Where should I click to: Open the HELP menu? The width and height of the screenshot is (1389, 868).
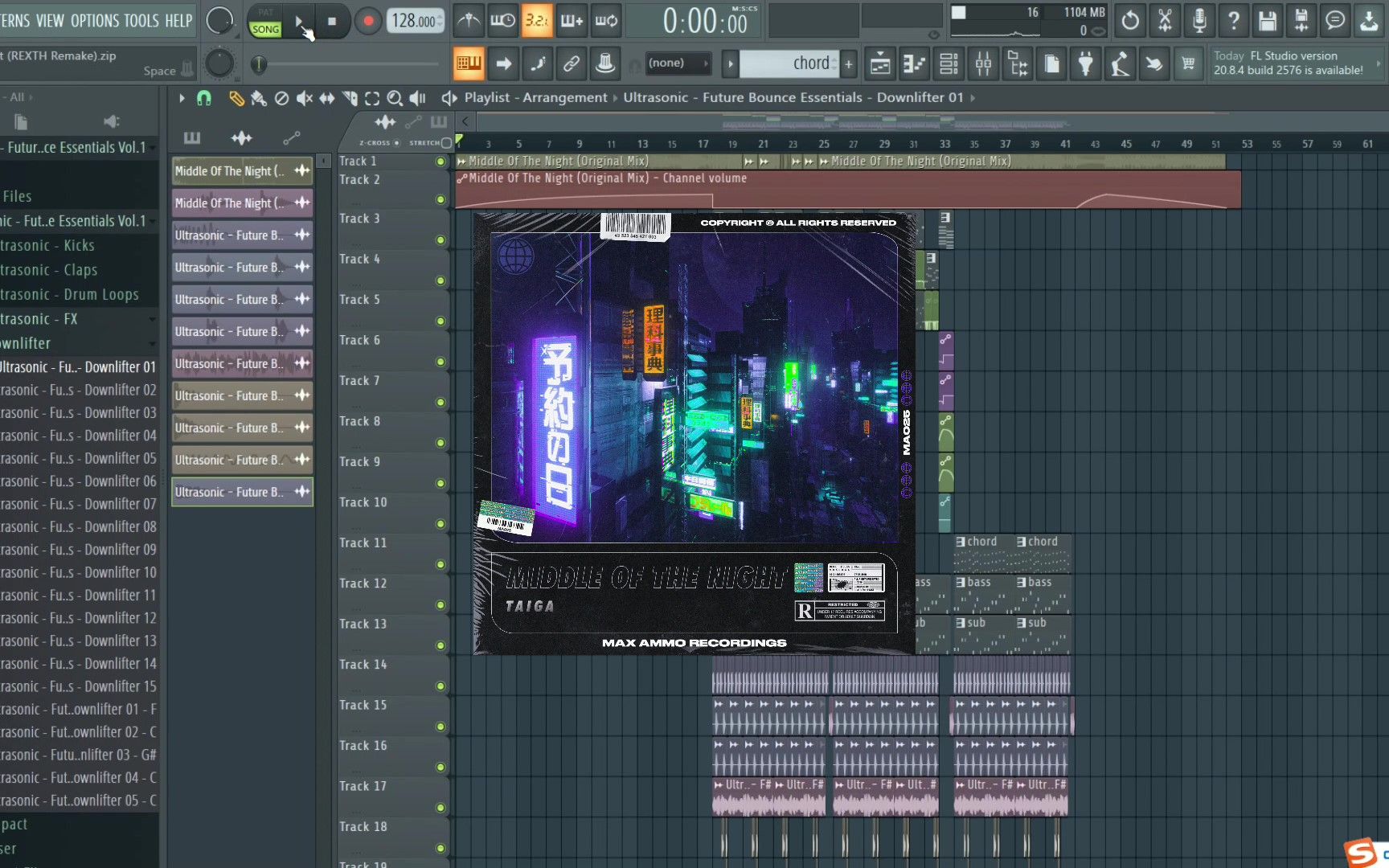[x=178, y=21]
